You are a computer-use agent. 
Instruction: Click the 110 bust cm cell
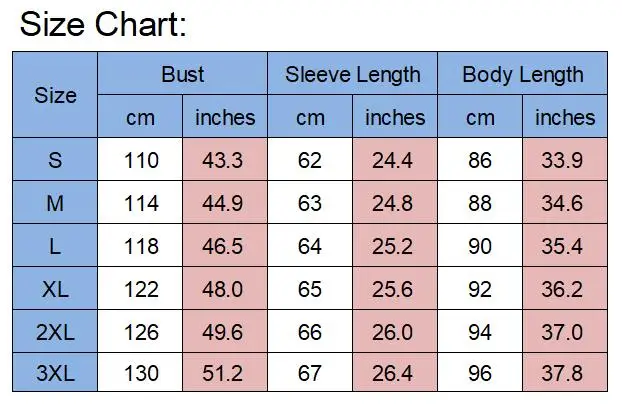click(x=140, y=160)
